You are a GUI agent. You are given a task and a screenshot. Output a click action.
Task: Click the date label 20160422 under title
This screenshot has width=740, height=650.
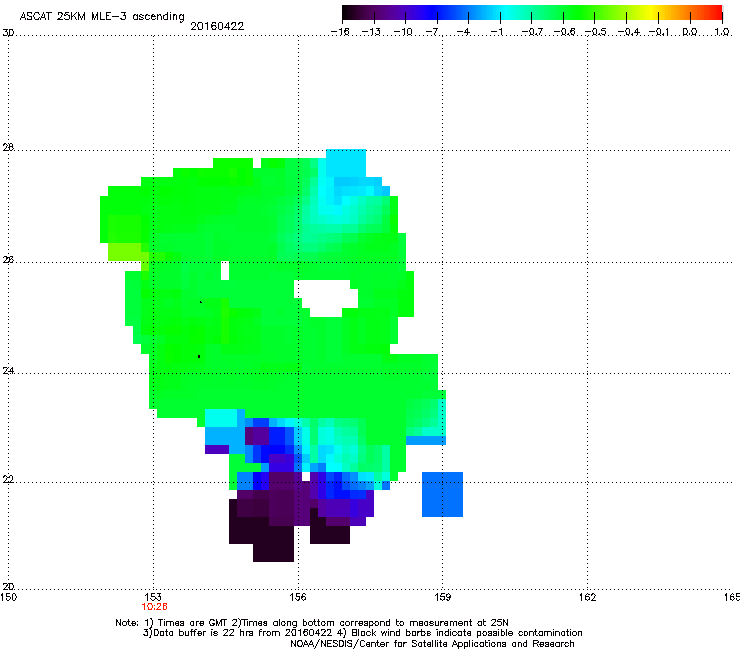(217, 26)
